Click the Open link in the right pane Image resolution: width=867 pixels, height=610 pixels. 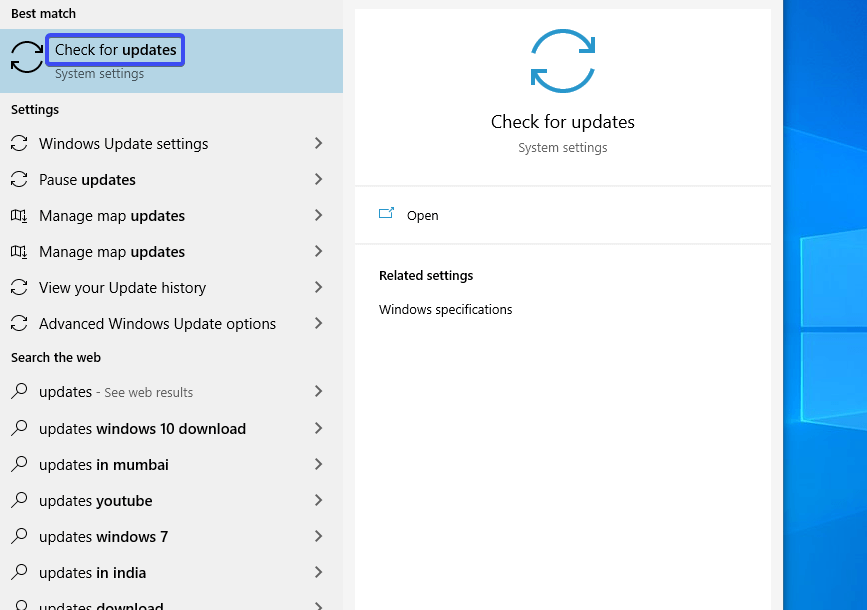(422, 214)
